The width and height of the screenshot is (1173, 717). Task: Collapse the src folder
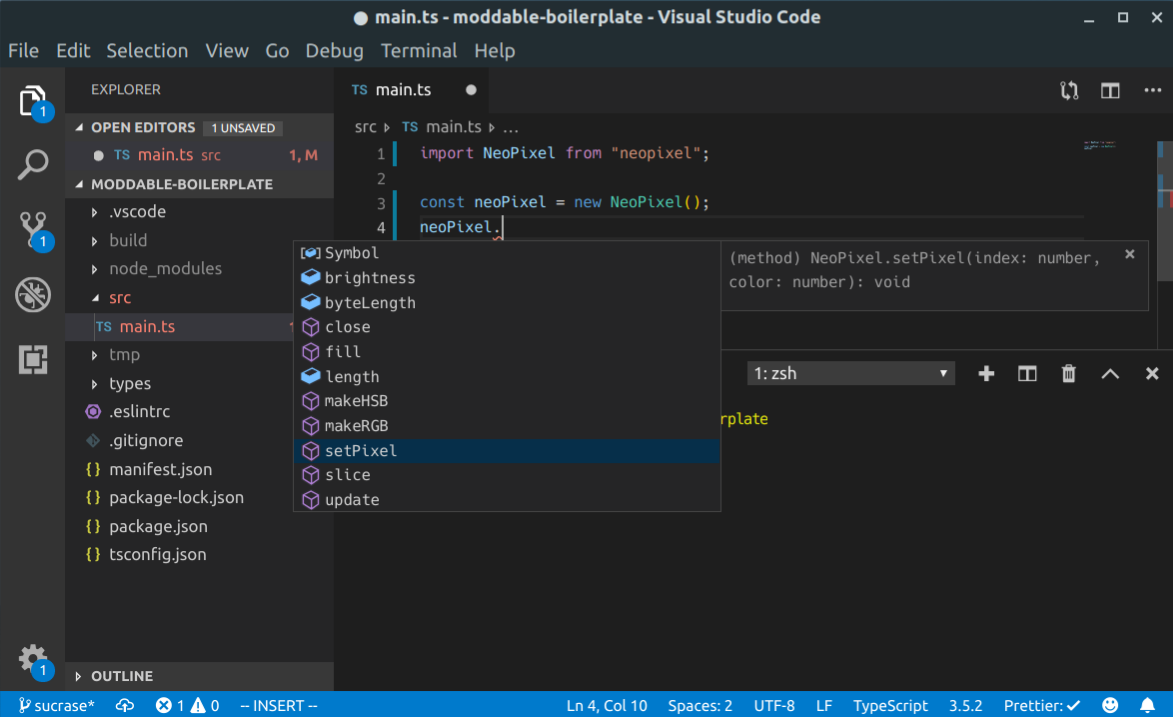click(x=95, y=298)
